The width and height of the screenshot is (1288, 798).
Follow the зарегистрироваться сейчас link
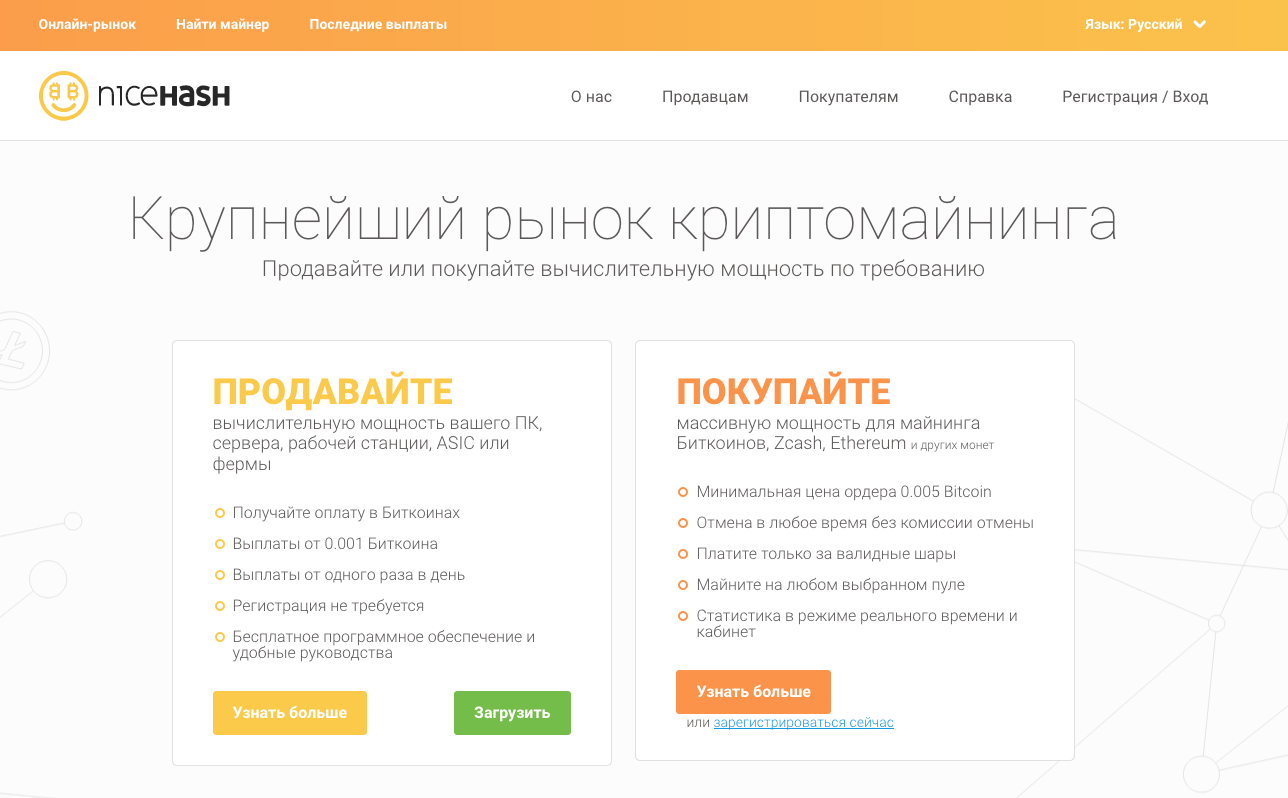coord(804,723)
